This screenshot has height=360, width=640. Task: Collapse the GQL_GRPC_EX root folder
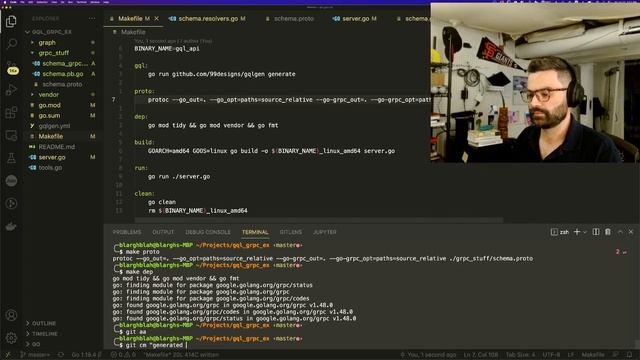[51, 32]
